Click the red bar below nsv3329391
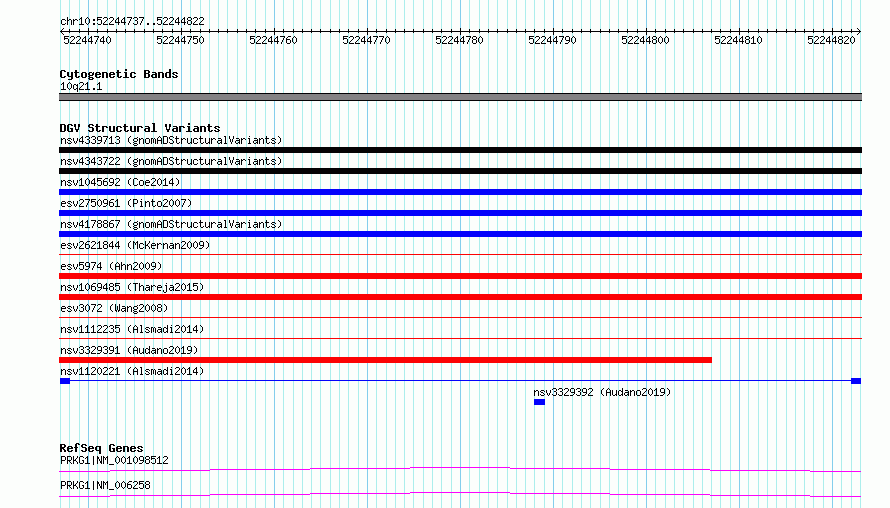The height and width of the screenshot is (508, 890). click(385, 360)
